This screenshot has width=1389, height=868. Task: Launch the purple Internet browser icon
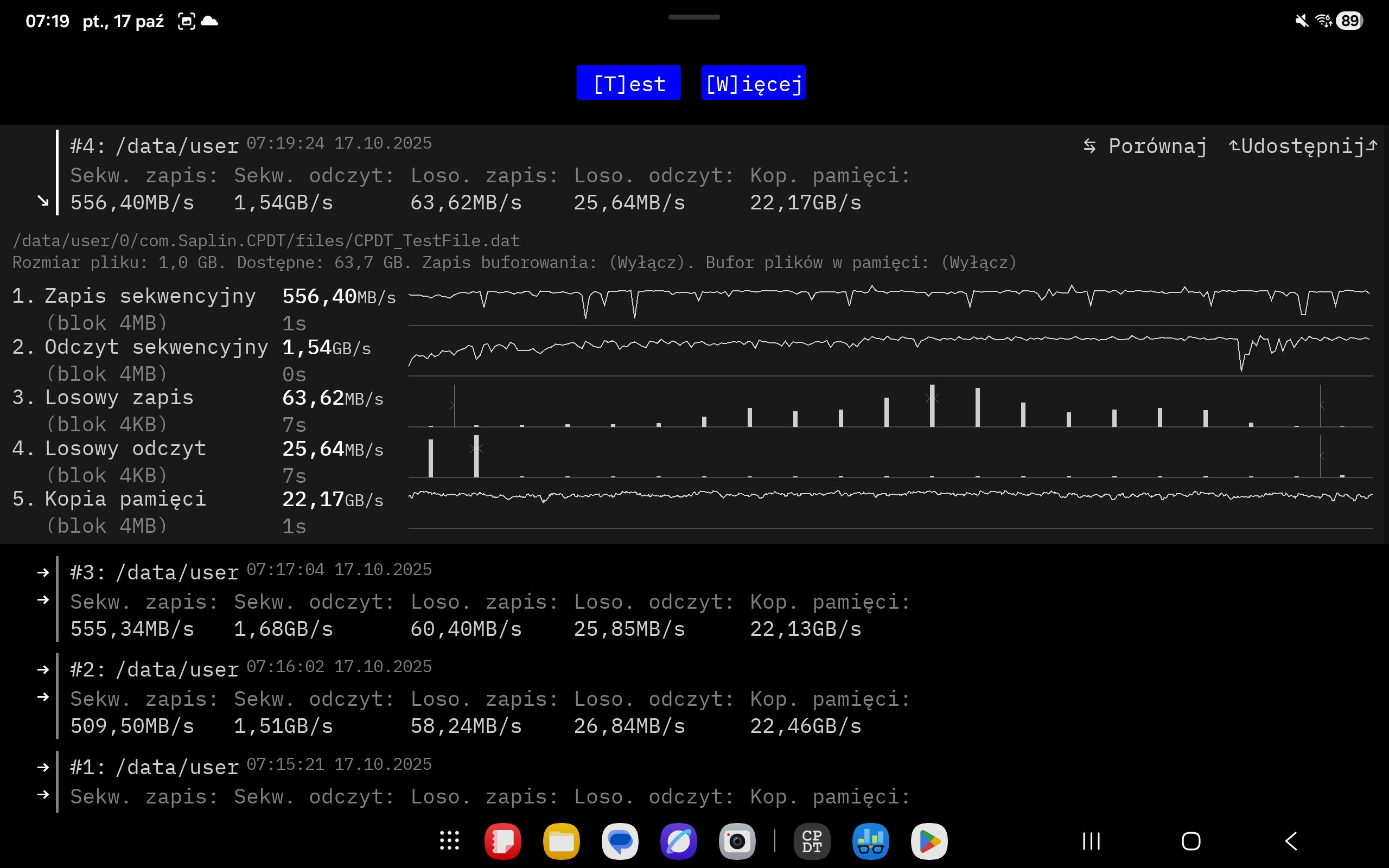pos(678,841)
